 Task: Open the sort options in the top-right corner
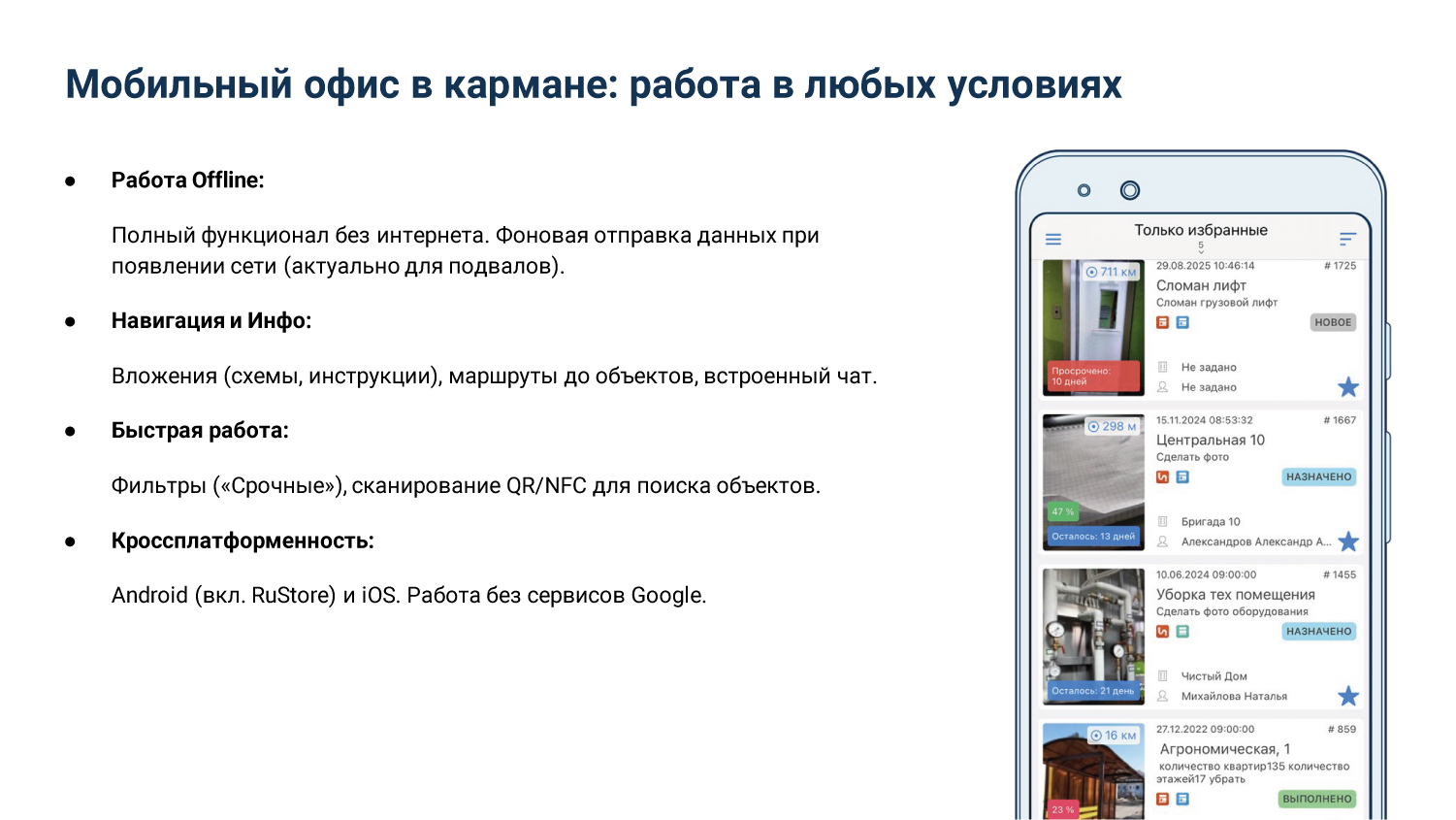click(x=1346, y=237)
